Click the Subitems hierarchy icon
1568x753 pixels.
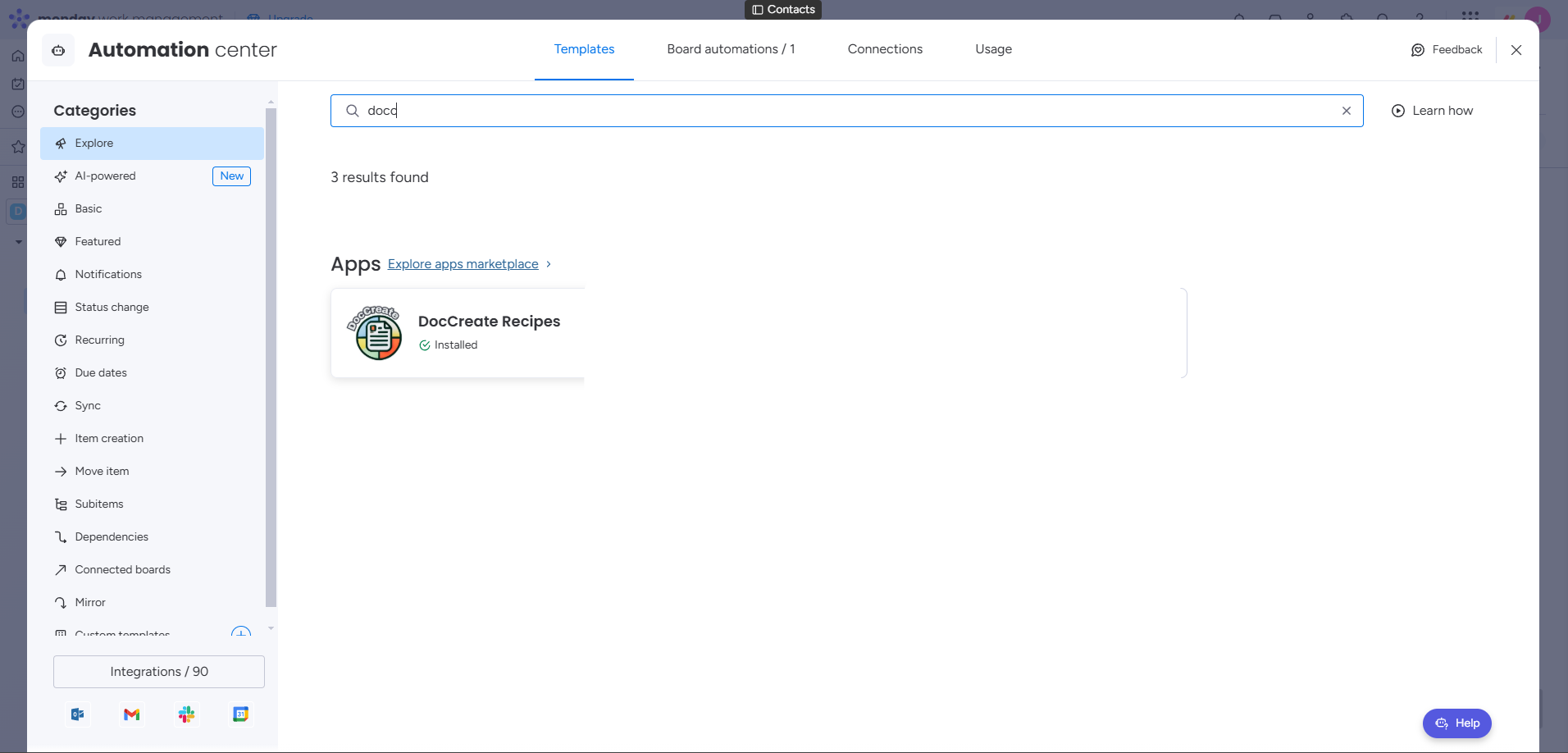[61, 504]
